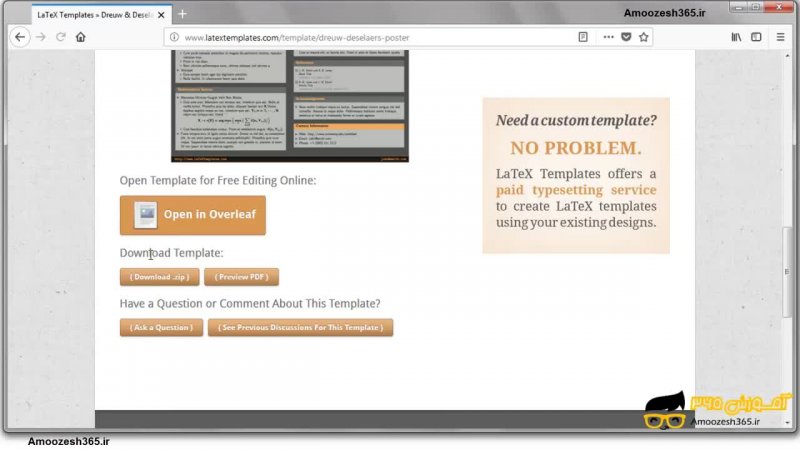This screenshot has width=800, height=450.
Task: Click the URL address bar field
Action: click(x=370, y=37)
